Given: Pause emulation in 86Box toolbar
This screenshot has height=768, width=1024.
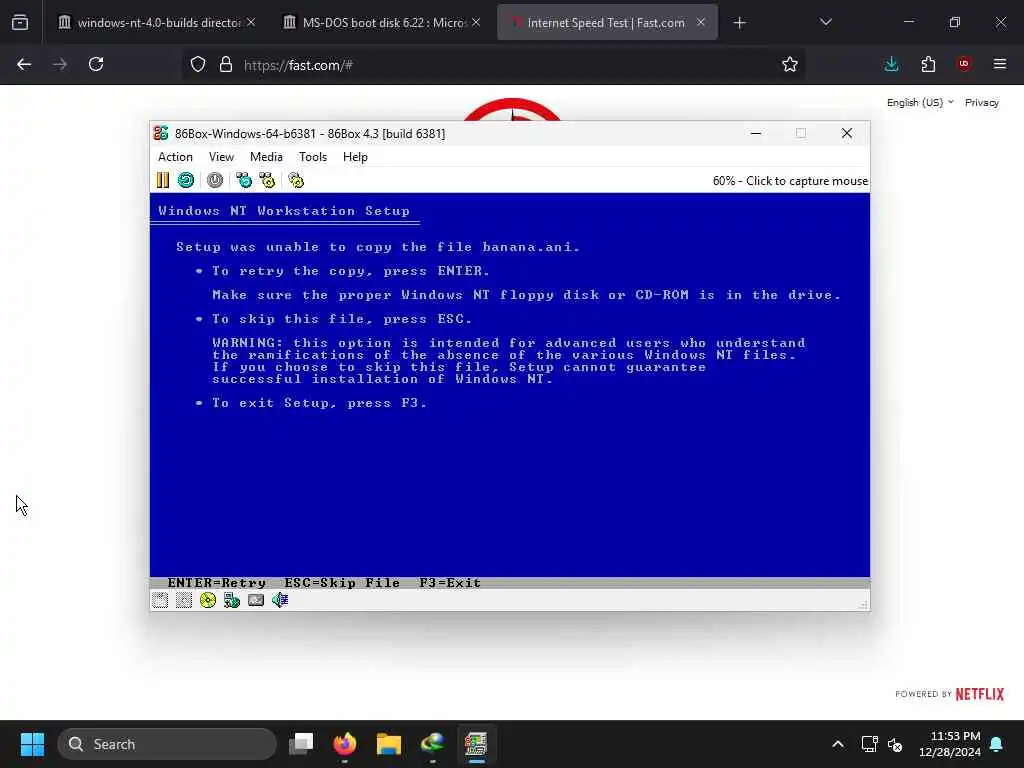Looking at the screenshot, I should [163, 180].
